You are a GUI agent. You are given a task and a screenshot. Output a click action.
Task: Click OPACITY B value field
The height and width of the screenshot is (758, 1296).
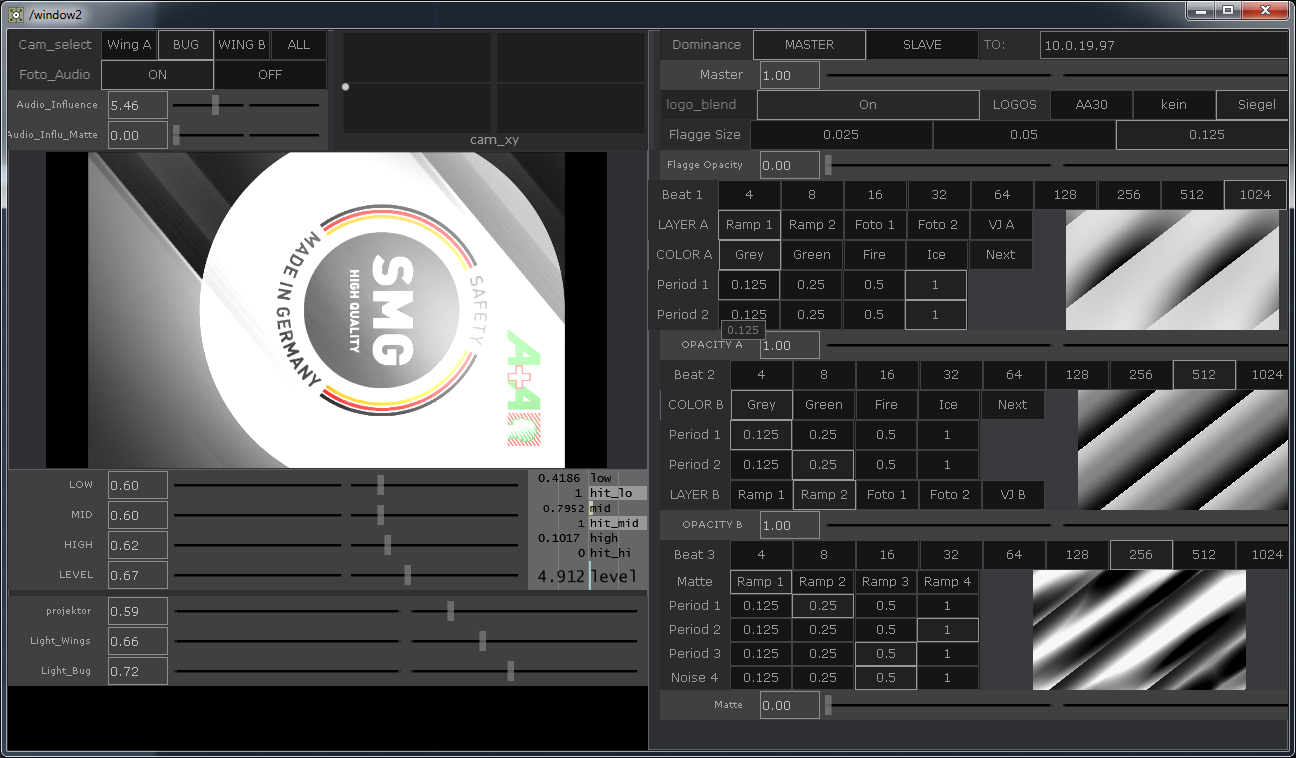point(790,525)
